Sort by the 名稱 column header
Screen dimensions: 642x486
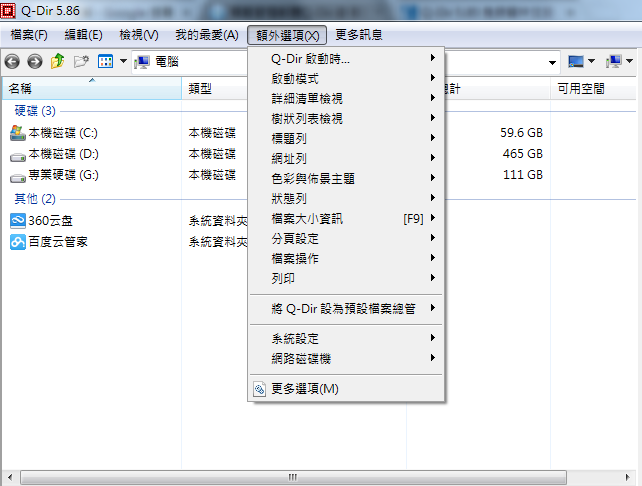tap(92, 88)
